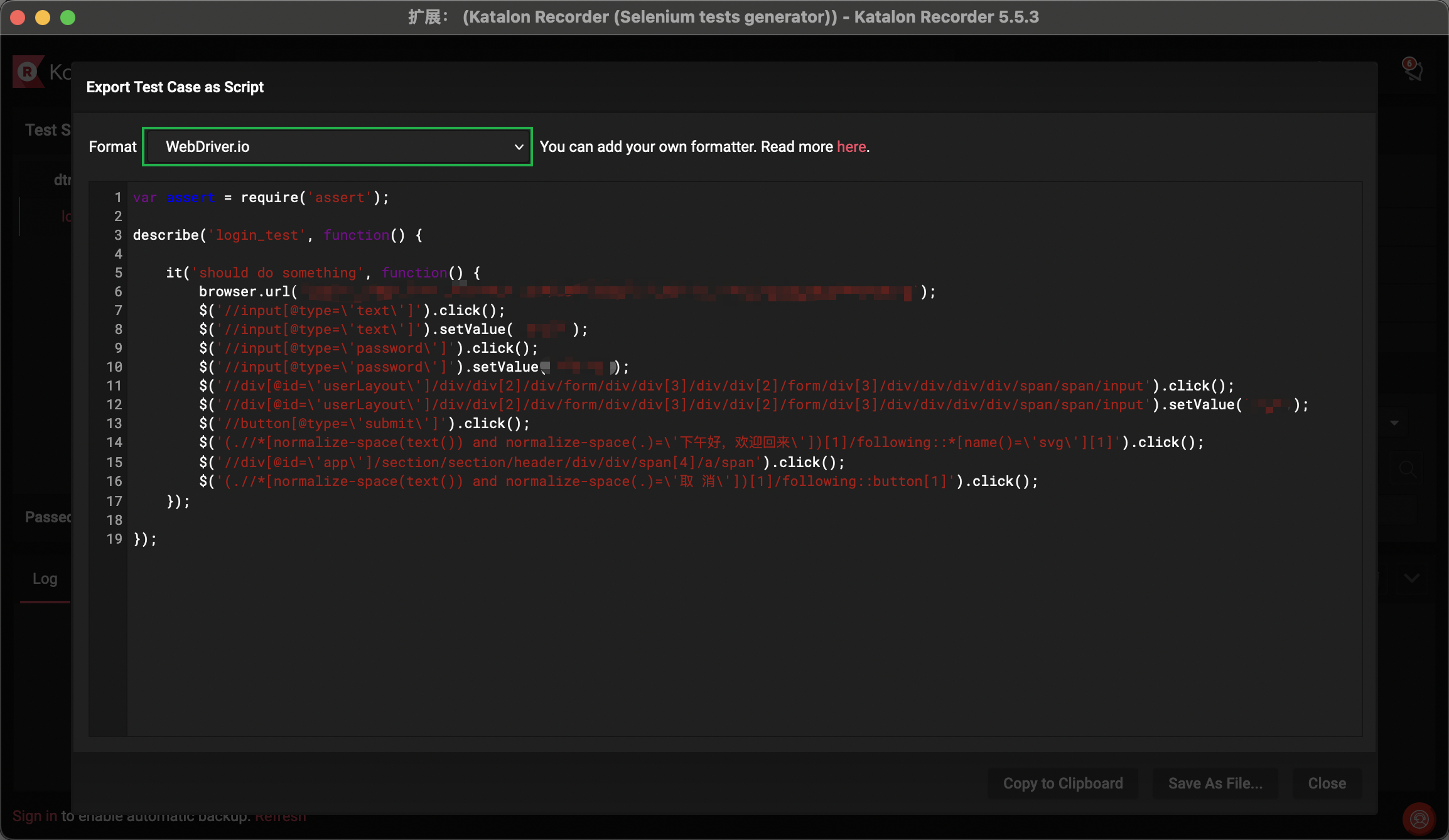Click the small dropdown triangle at right edge
Image resolution: width=1449 pixels, height=840 pixels.
click(1394, 423)
